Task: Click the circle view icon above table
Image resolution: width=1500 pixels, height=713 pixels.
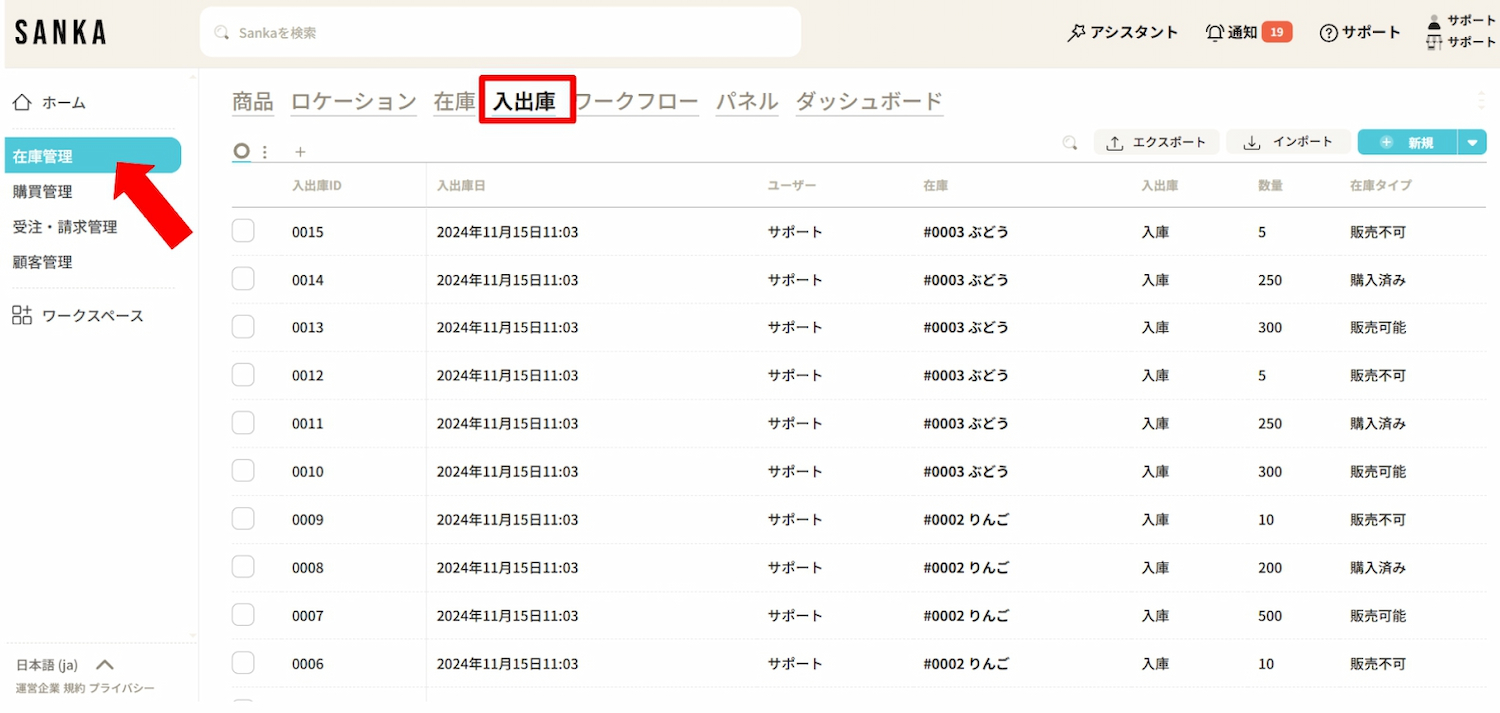Action: point(241,151)
